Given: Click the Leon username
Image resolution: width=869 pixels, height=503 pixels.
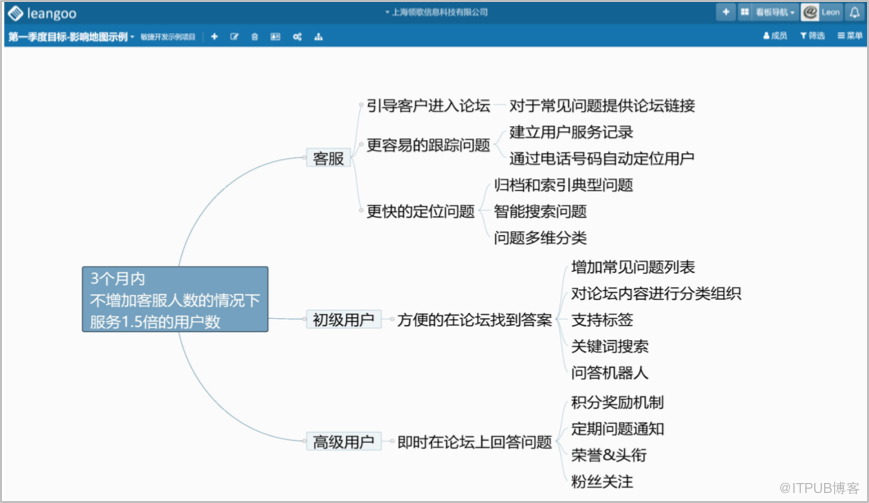Looking at the screenshot, I should coord(831,12).
